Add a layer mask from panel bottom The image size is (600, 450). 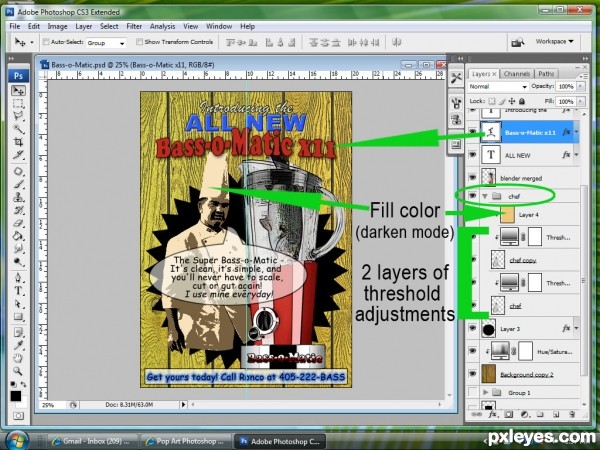tap(509, 414)
